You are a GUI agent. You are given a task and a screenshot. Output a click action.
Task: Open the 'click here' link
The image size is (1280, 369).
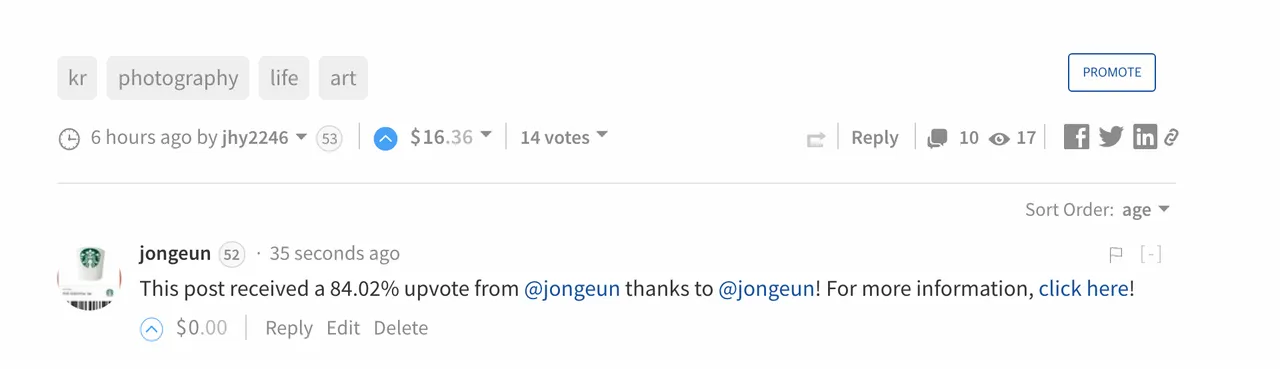(x=1083, y=289)
